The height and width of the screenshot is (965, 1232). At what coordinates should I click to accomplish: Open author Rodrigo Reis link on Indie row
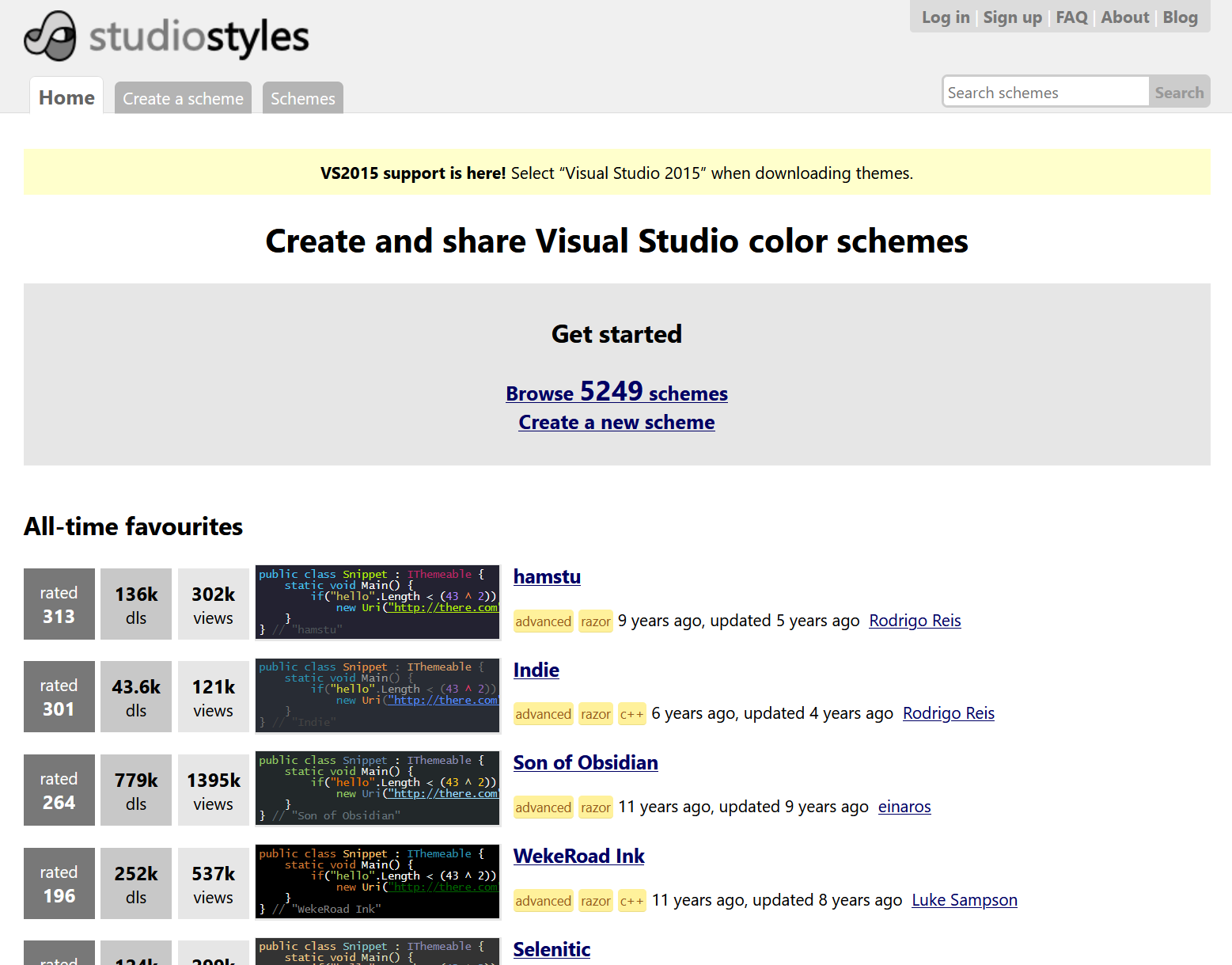coord(949,713)
